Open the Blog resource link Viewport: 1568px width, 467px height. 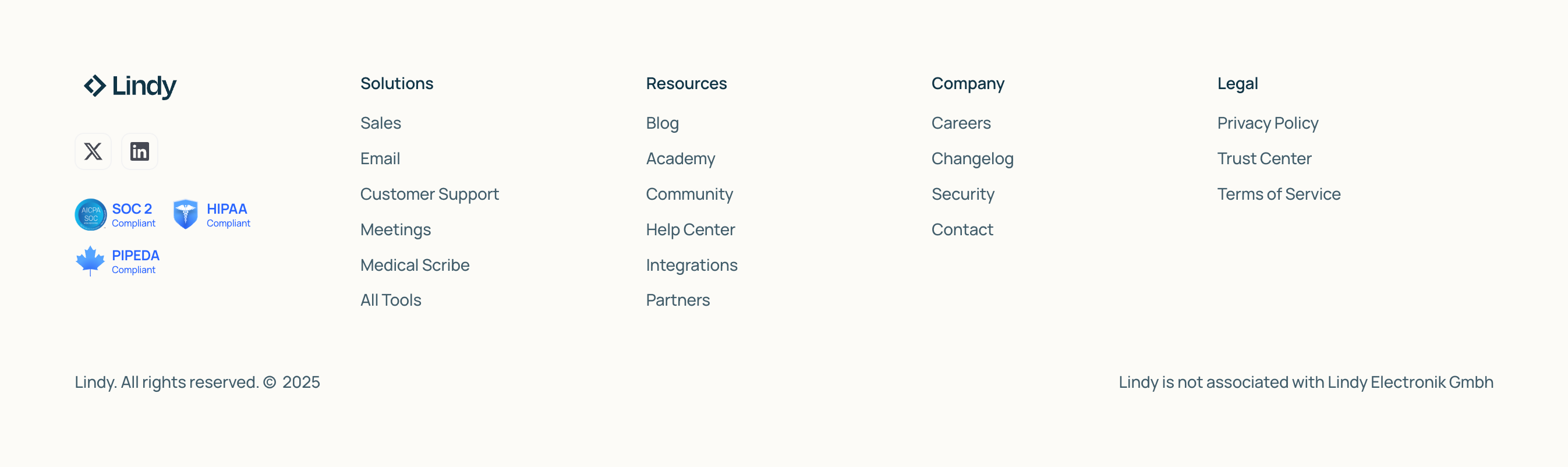click(661, 123)
